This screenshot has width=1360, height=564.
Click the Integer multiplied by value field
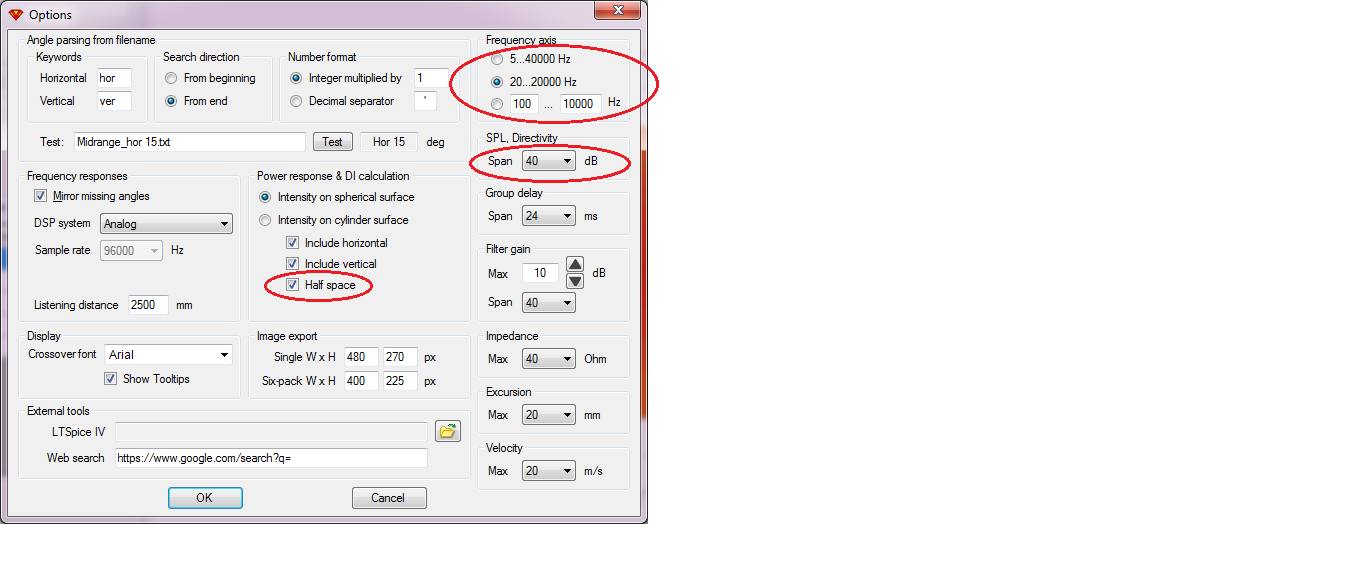click(431, 78)
